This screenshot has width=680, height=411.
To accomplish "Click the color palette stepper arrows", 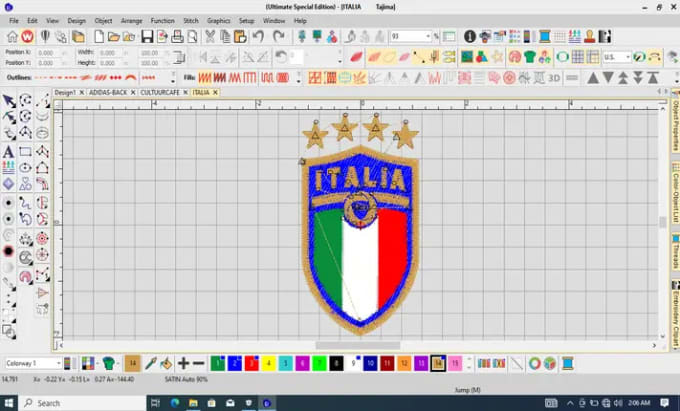I will [x=469, y=363].
